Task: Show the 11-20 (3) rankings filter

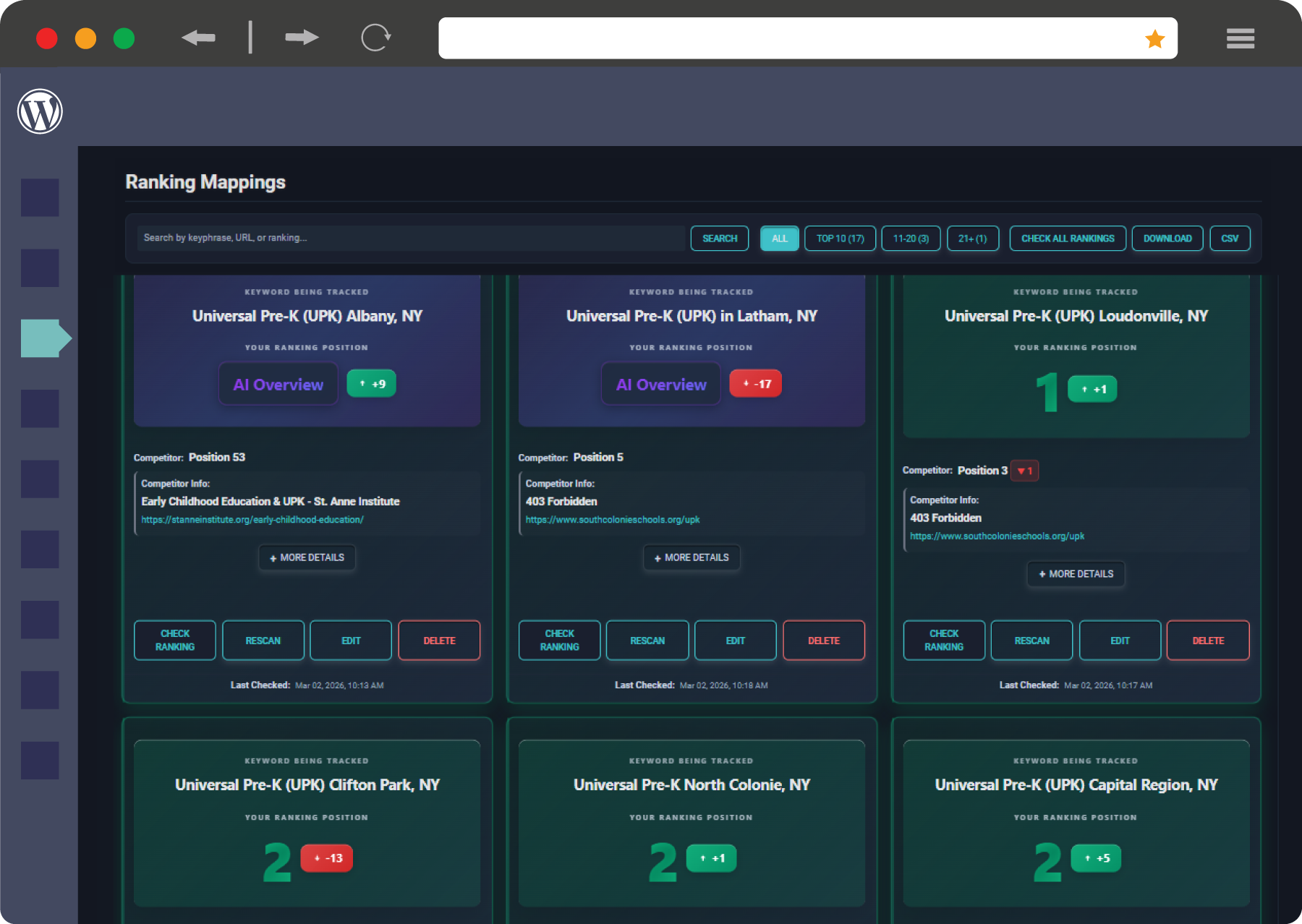Action: [911, 239]
